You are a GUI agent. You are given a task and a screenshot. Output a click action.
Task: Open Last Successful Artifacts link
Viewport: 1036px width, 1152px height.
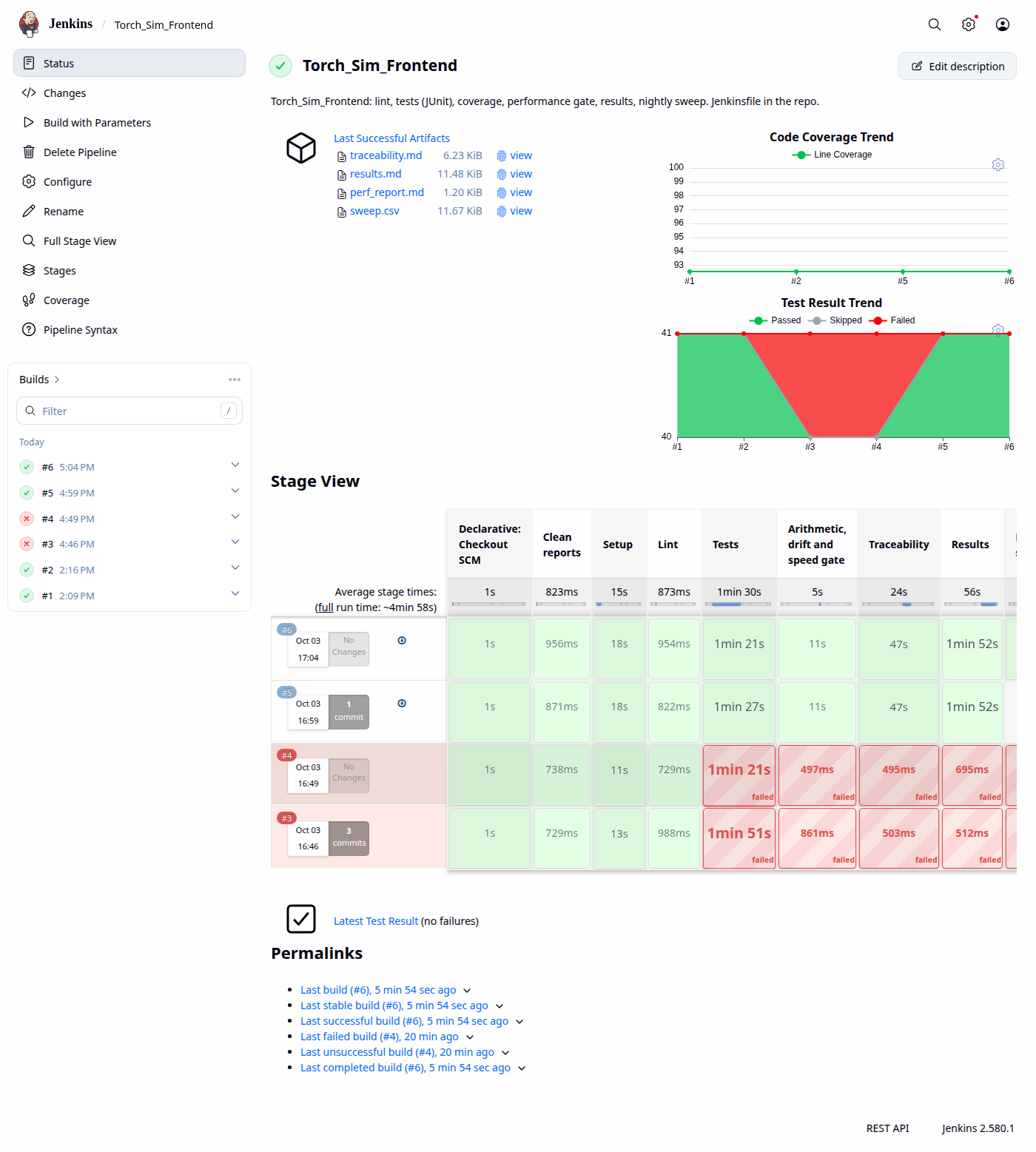(391, 138)
